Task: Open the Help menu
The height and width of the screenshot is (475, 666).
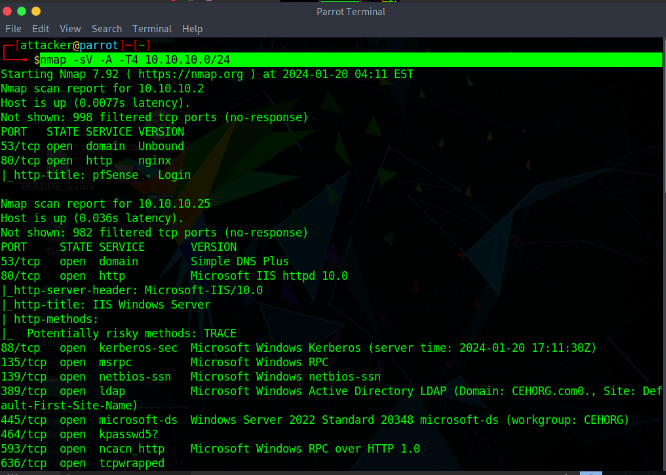Action: click(x=192, y=29)
